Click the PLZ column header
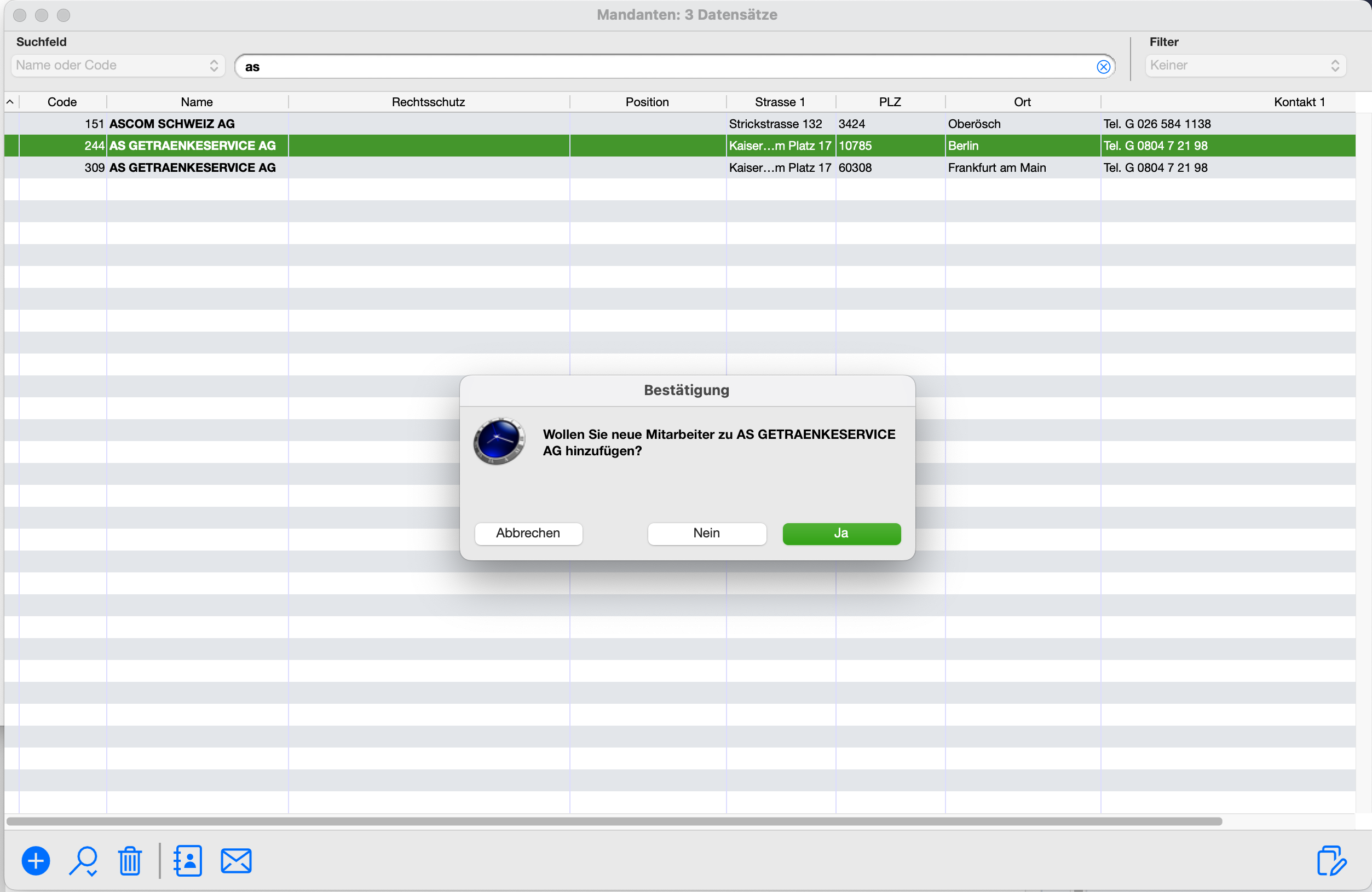This screenshot has height=892, width=1372. click(890, 102)
